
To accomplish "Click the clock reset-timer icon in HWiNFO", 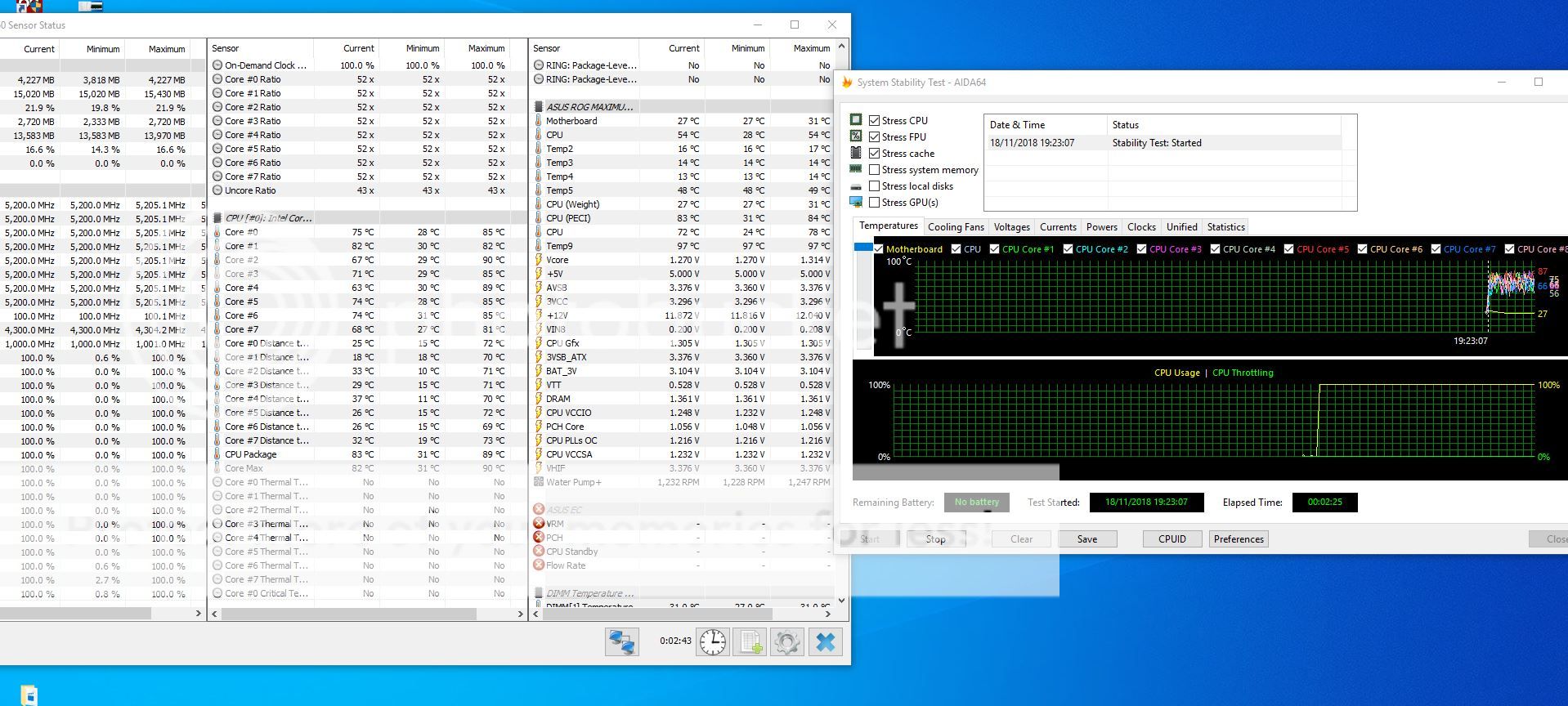I will point(713,642).
